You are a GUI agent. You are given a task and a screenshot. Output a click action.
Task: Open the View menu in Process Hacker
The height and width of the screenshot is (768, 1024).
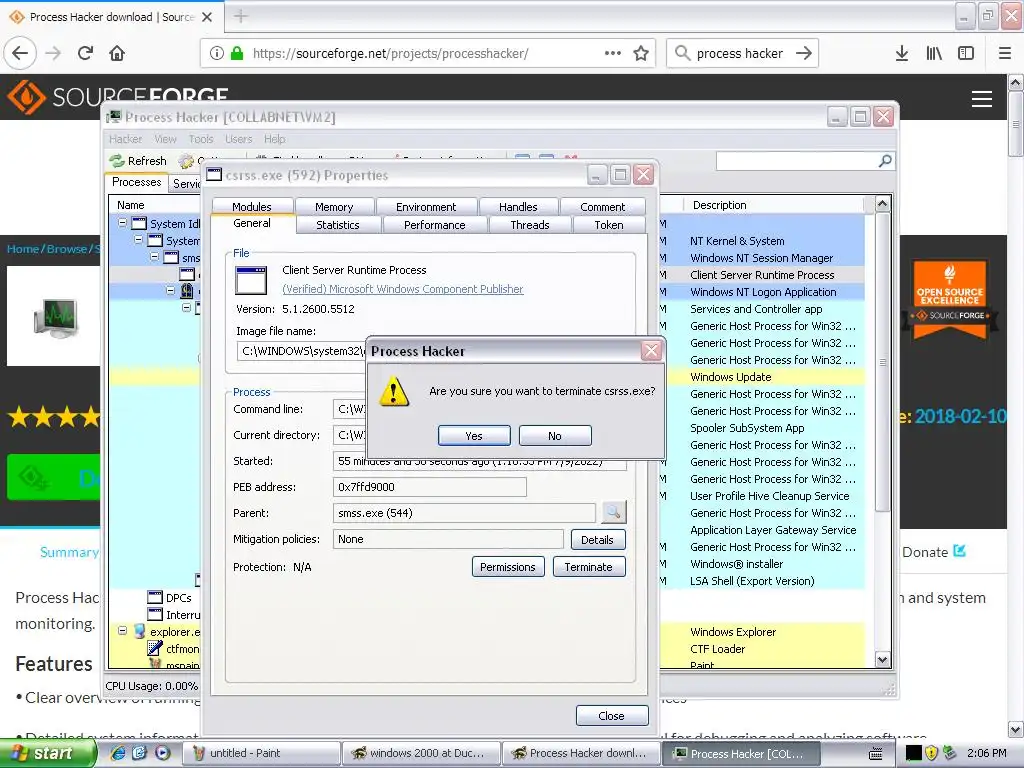(165, 139)
